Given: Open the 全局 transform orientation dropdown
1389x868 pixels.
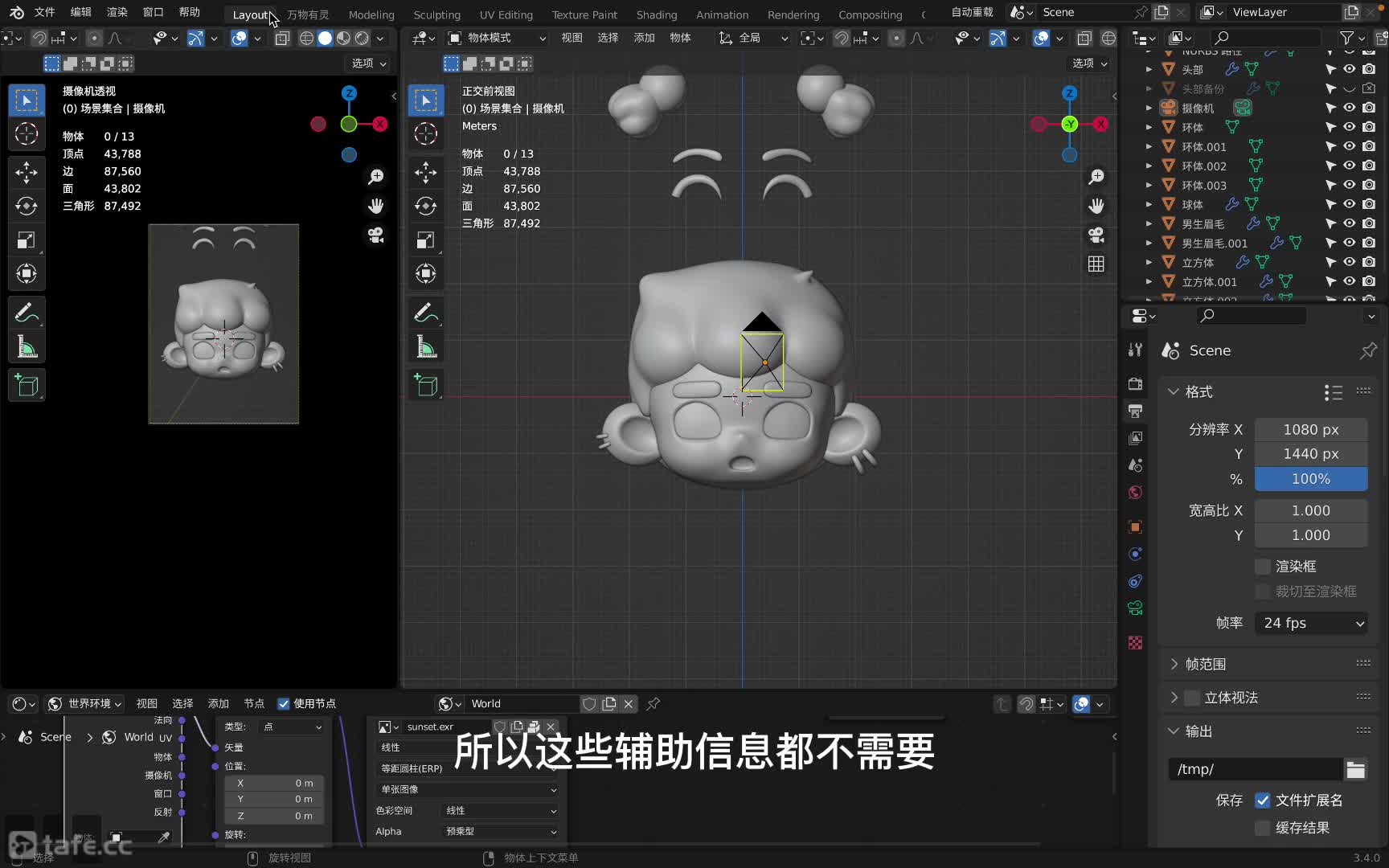Looking at the screenshot, I should tap(753, 38).
